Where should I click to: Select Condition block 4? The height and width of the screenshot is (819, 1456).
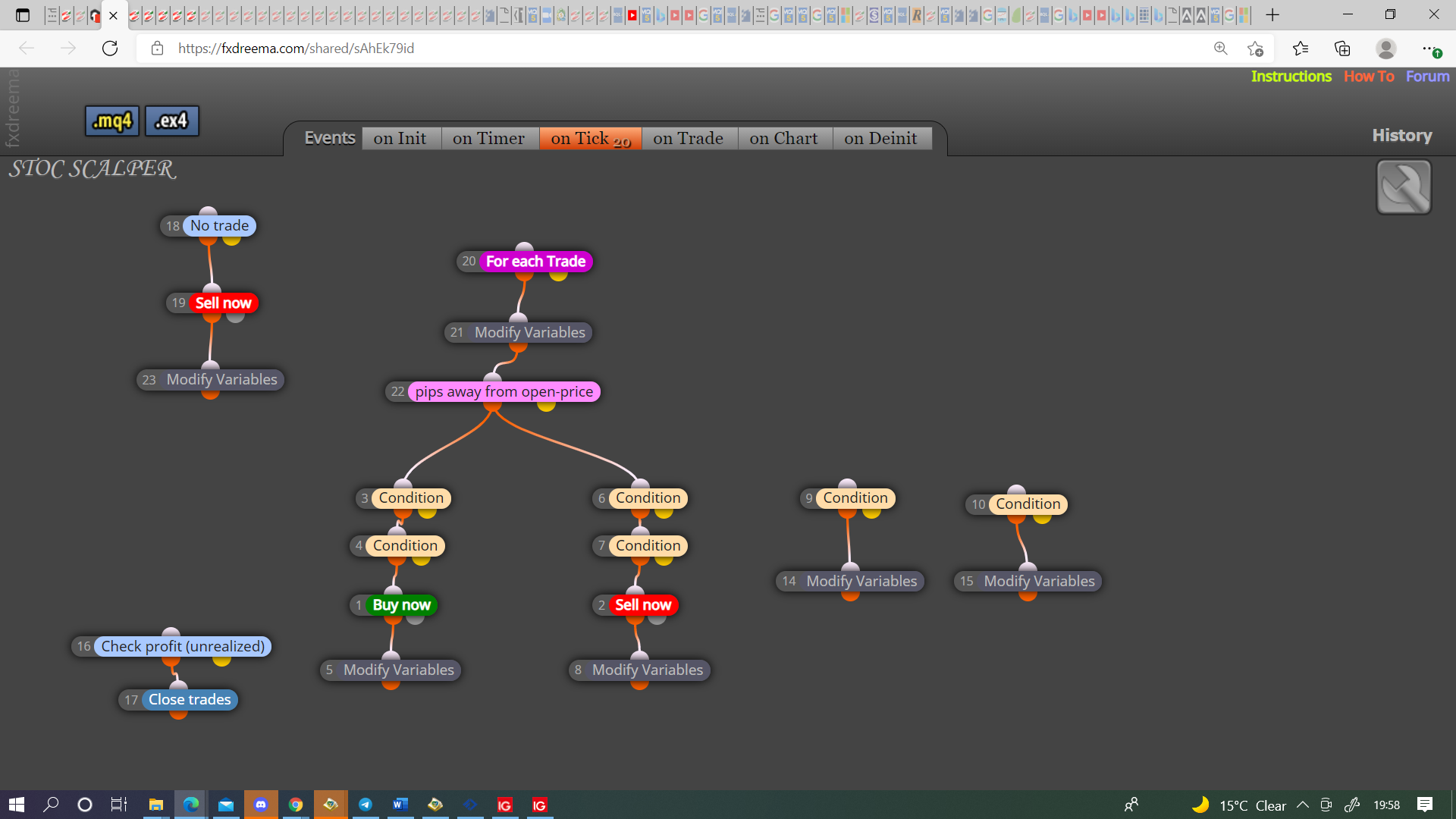[397, 546]
